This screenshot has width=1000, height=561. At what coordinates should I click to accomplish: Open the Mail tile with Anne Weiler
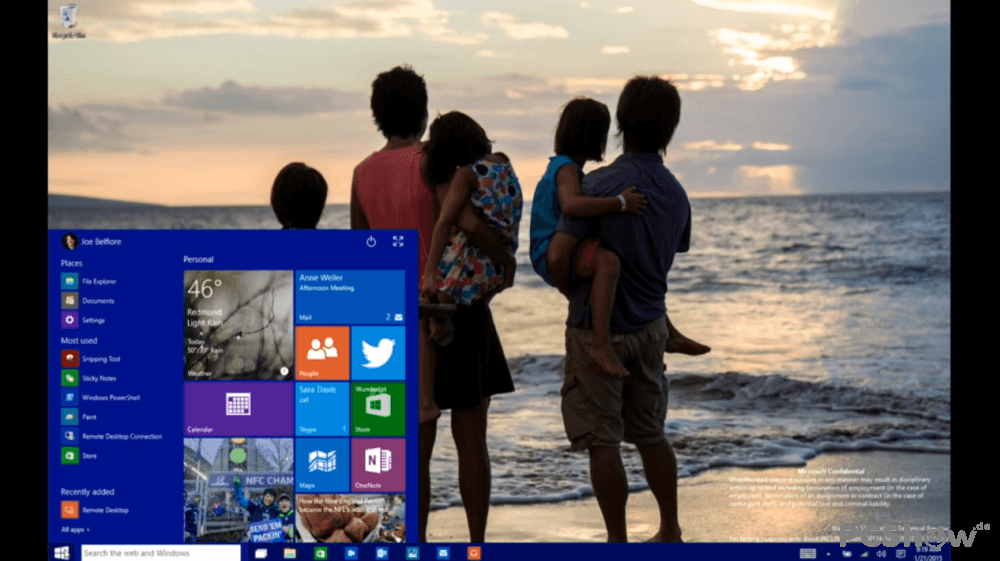pos(350,297)
